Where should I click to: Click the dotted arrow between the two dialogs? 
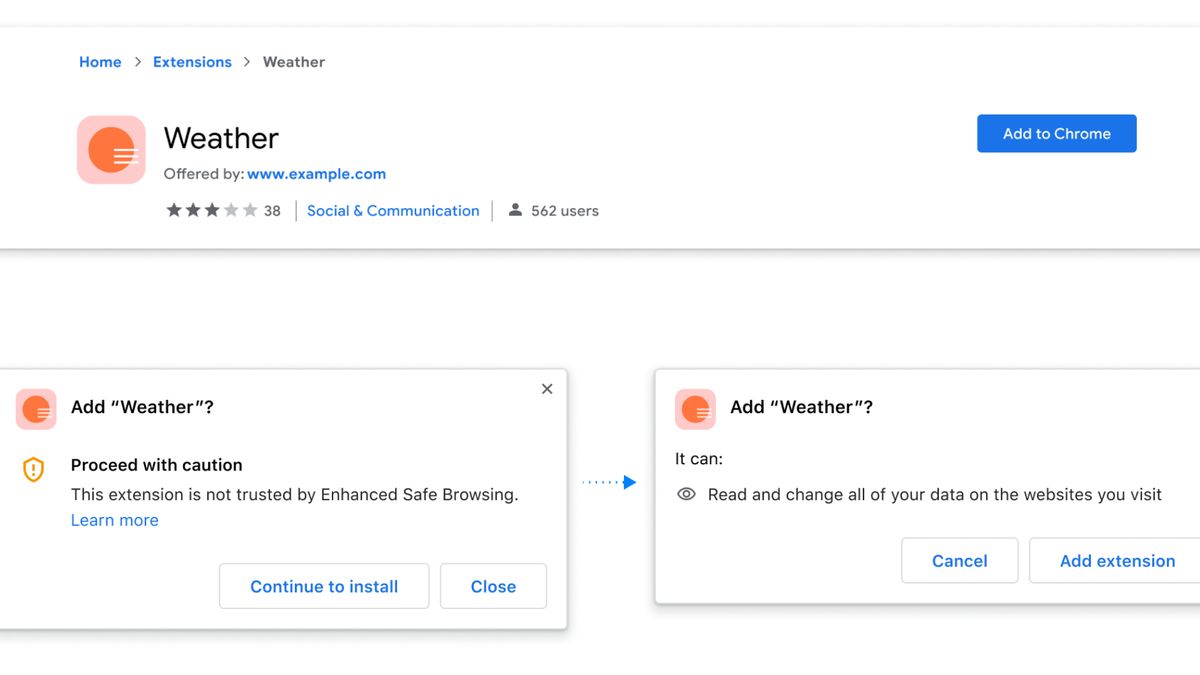tap(610, 481)
